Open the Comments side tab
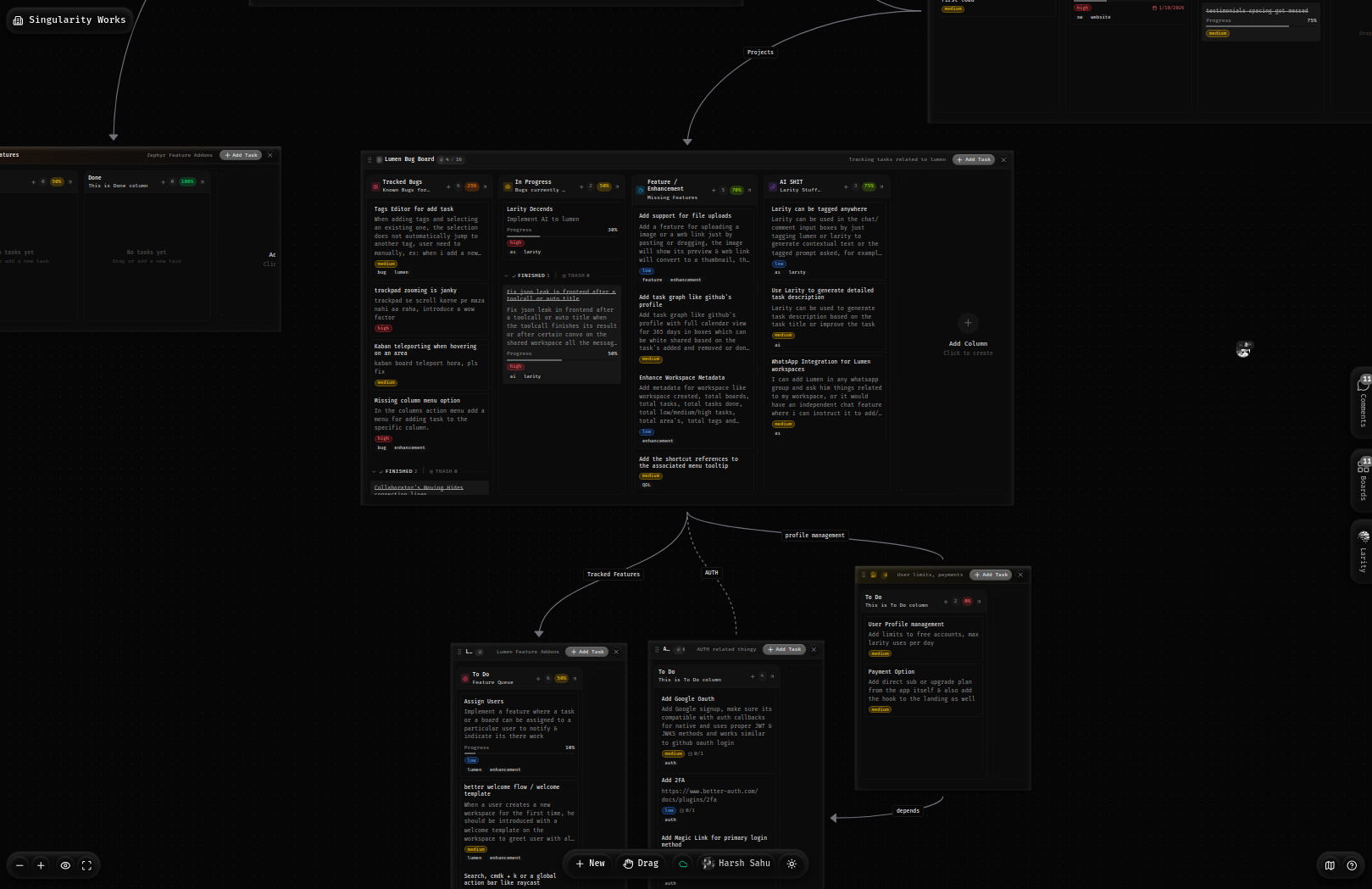Screen dimensions: 1372x889 click(1363, 403)
